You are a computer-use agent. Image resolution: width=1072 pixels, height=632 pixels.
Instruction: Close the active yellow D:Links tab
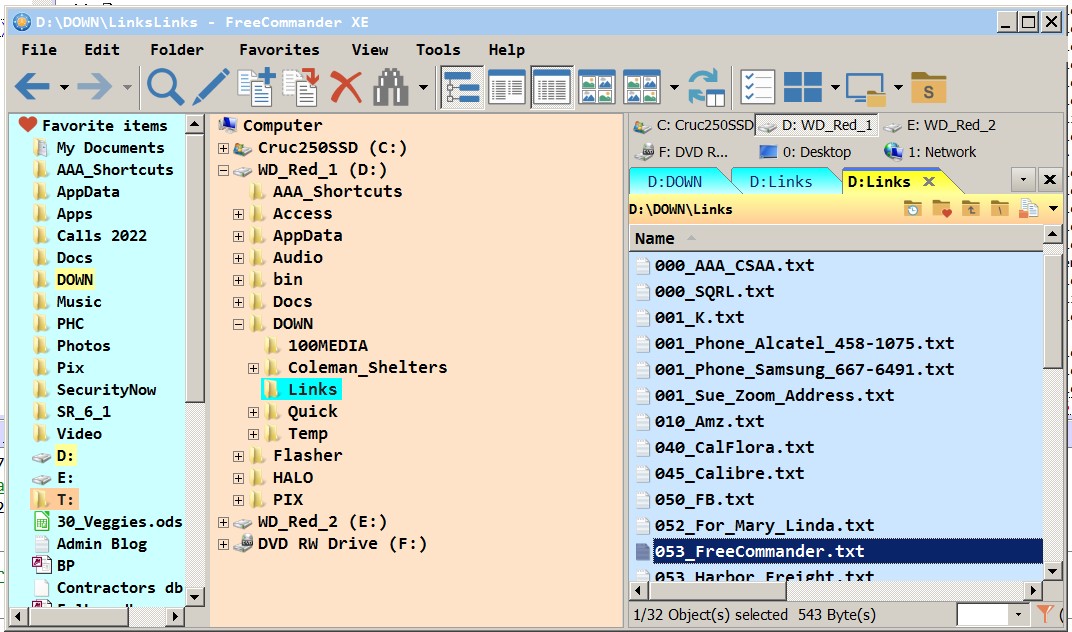[x=928, y=181]
